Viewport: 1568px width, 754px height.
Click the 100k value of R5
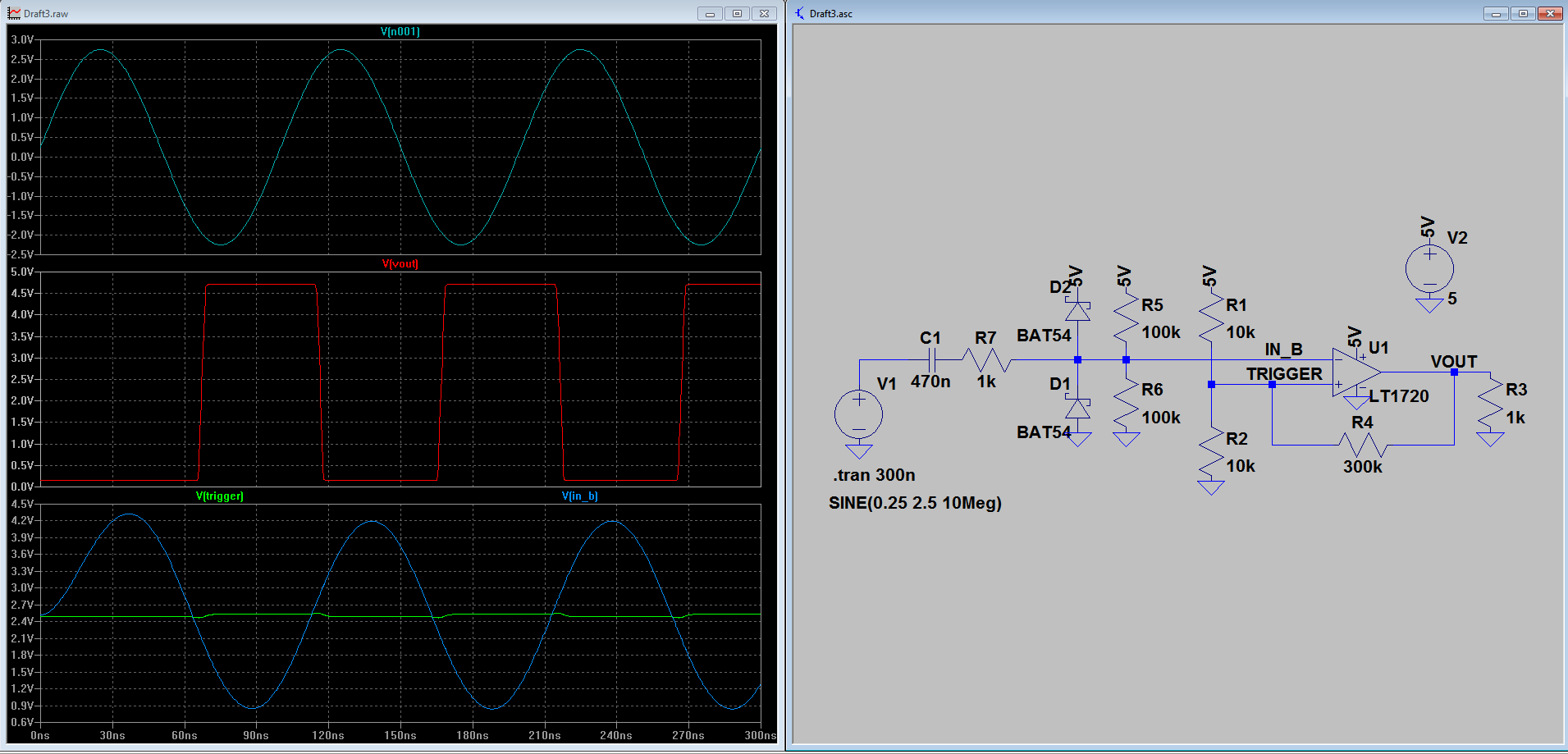(x=1161, y=332)
